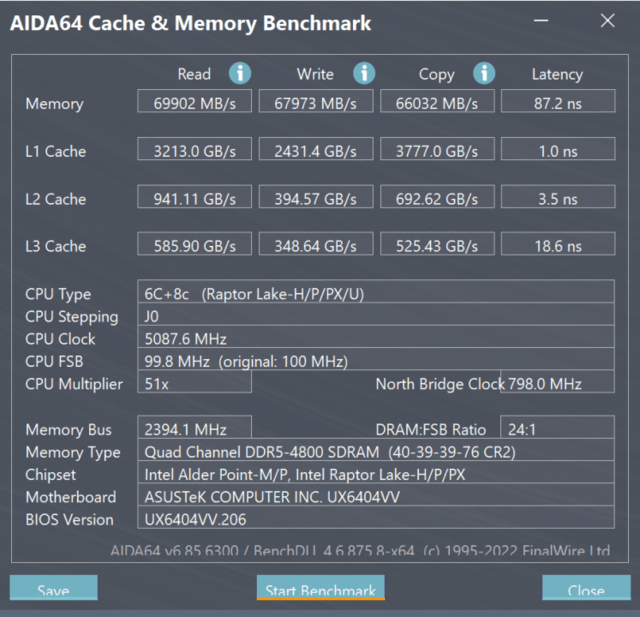Click the L2 Cache Write value
Viewport: 640px width, 617px height.
pyautogui.click(x=318, y=199)
